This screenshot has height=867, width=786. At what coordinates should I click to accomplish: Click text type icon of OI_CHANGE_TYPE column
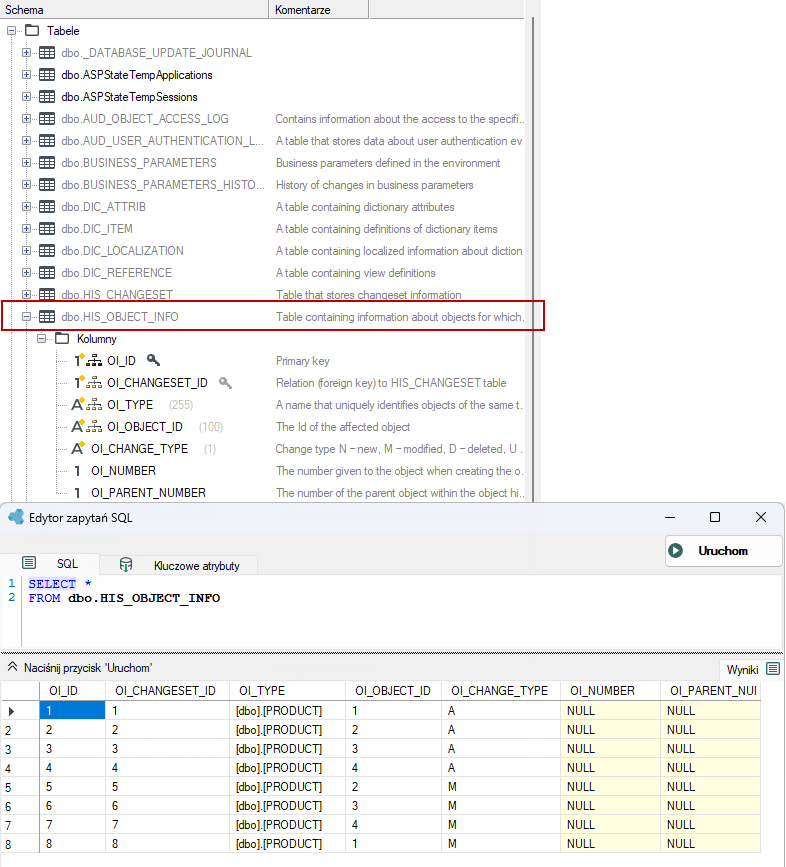(78, 448)
